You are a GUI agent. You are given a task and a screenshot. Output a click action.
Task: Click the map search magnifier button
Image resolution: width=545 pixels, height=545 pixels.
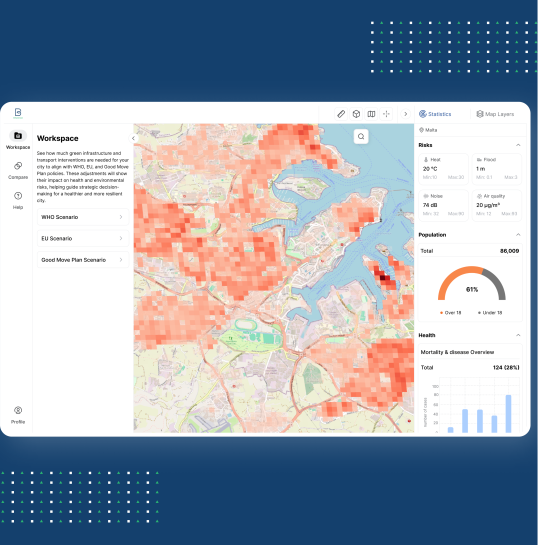pyautogui.click(x=361, y=136)
